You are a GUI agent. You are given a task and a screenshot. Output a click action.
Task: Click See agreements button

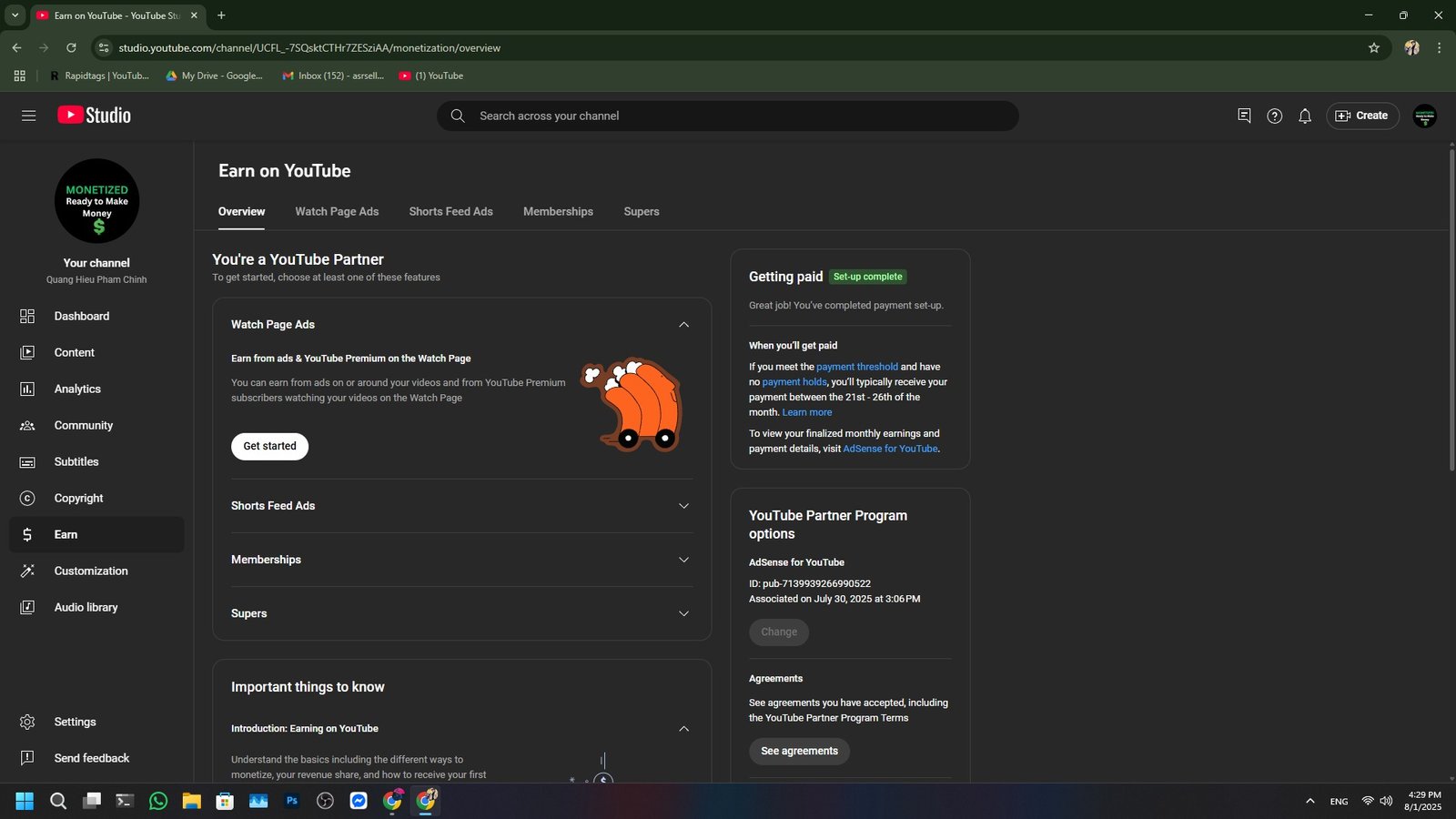click(x=799, y=751)
